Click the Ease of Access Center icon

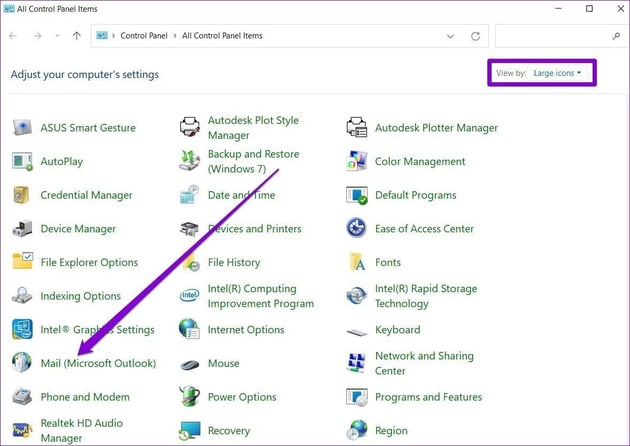(x=356, y=228)
